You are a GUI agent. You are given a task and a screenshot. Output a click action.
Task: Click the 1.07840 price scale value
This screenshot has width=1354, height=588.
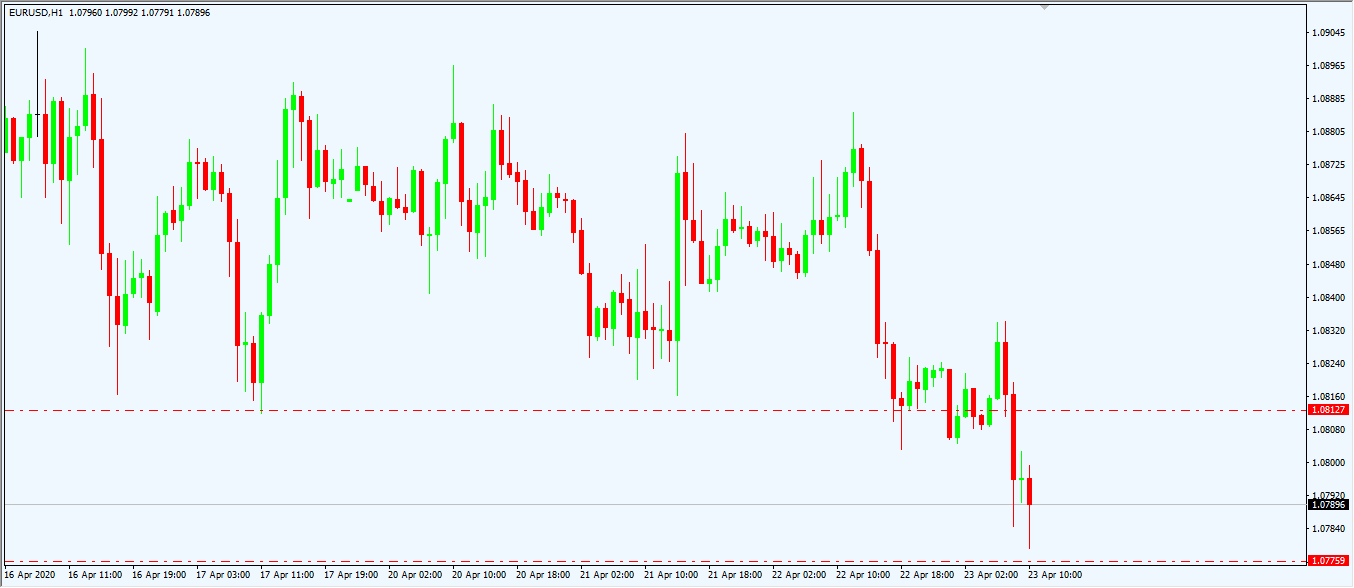[x=1328, y=529]
